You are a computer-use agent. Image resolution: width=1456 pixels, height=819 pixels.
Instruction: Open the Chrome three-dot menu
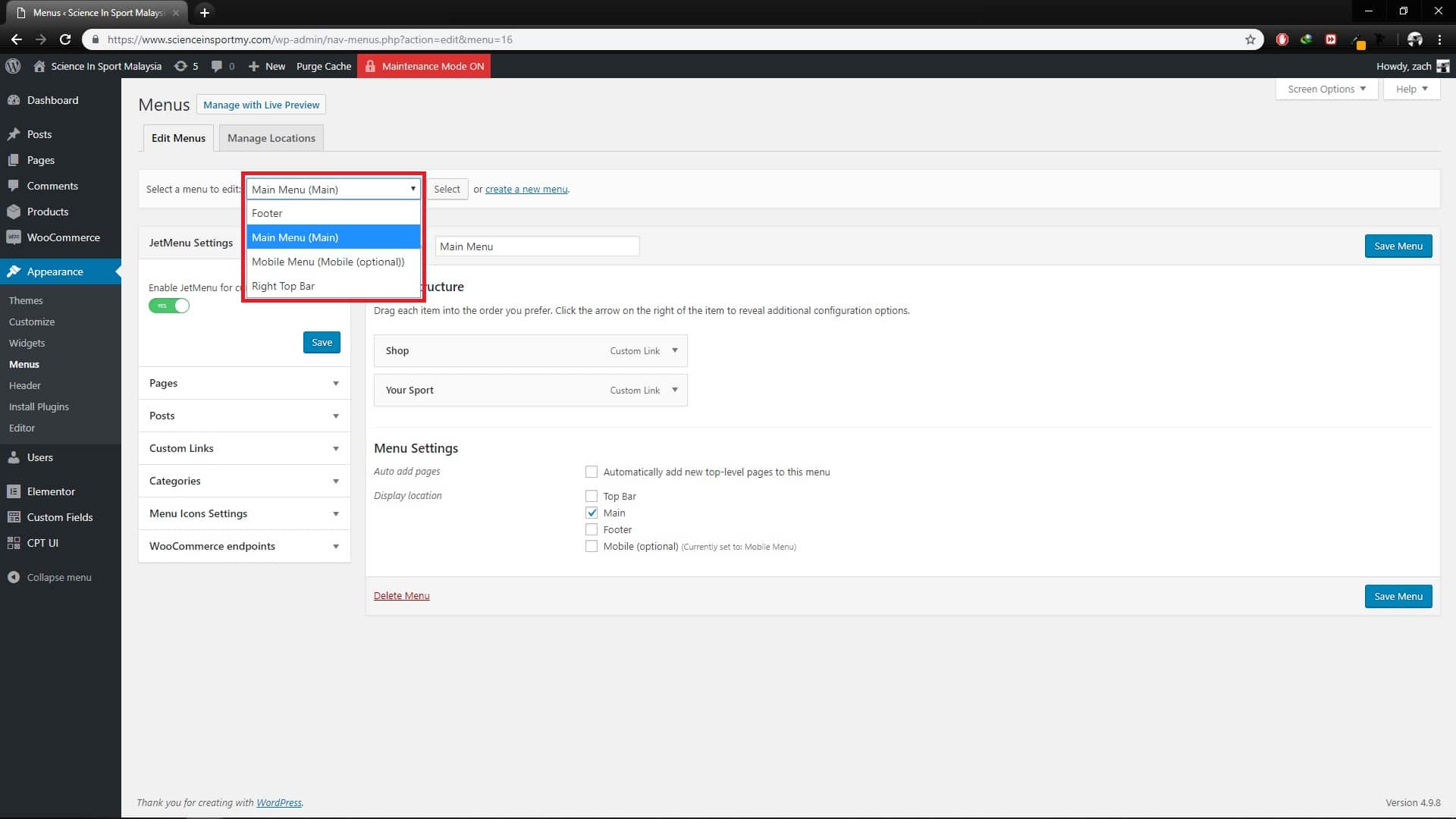(x=1439, y=39)
